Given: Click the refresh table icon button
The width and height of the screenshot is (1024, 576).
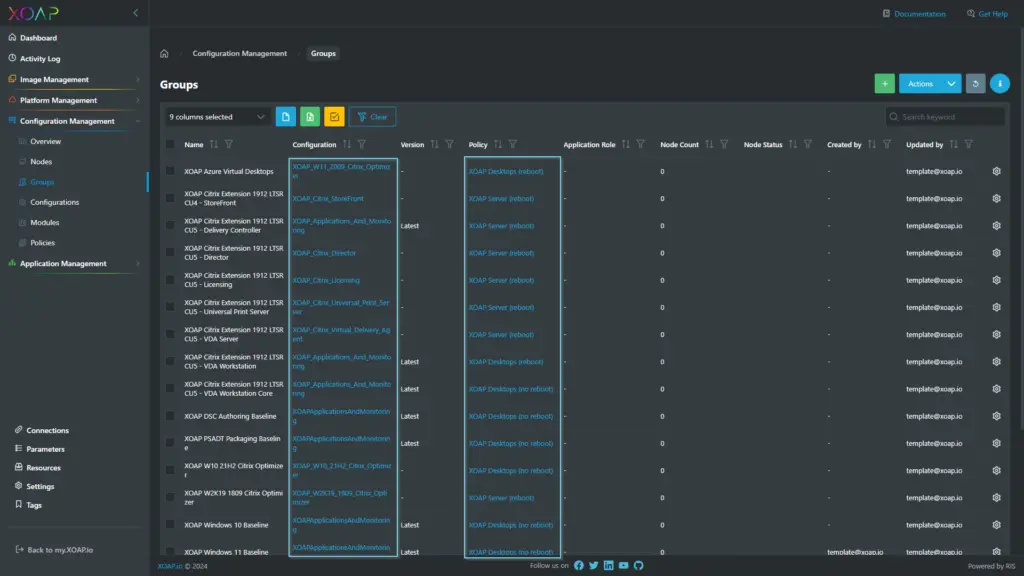Looking at the screenshot, I should pyautogui.click(x=975, y=84).
